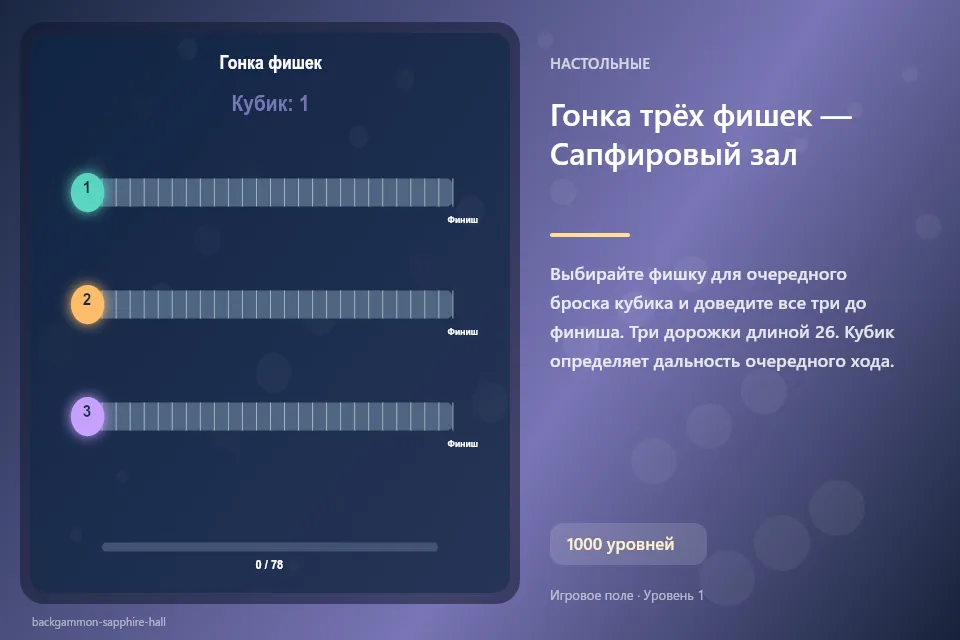Click the "1000 уровней" badge

point(628,544)
